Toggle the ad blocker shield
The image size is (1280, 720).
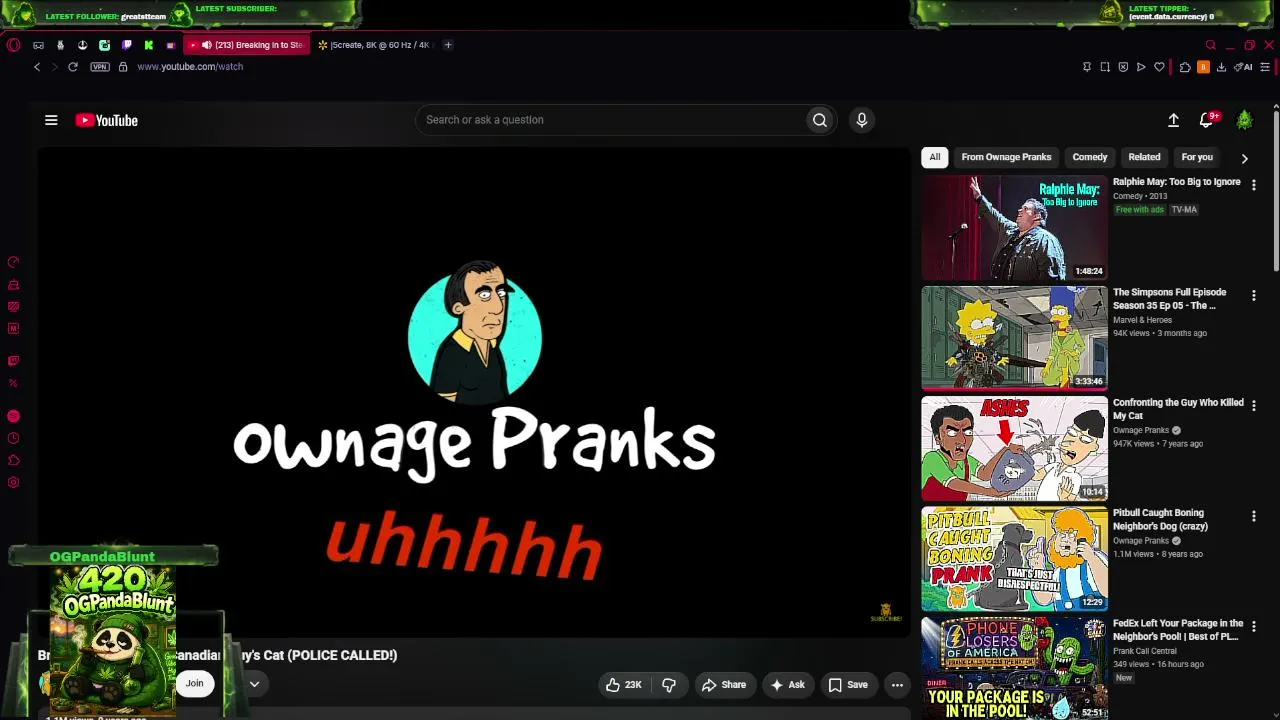[x=1123, y=67]
